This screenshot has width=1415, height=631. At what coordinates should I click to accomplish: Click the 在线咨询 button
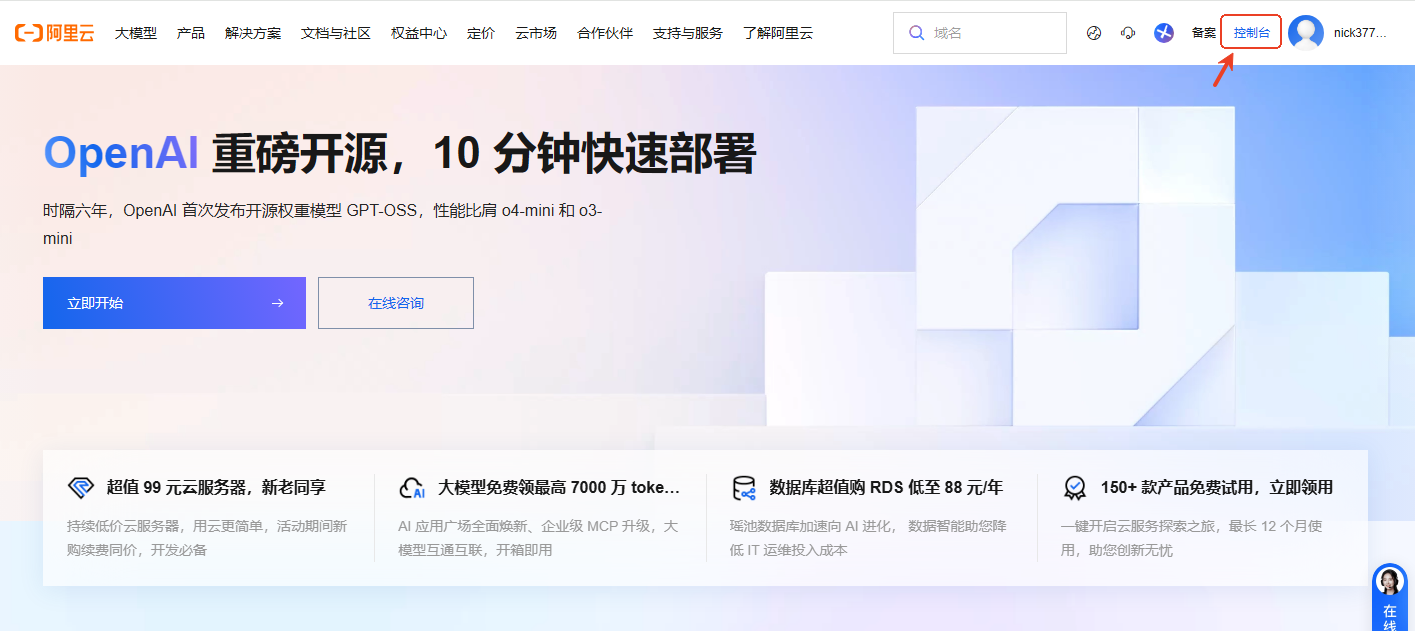[x=396, y=303]
